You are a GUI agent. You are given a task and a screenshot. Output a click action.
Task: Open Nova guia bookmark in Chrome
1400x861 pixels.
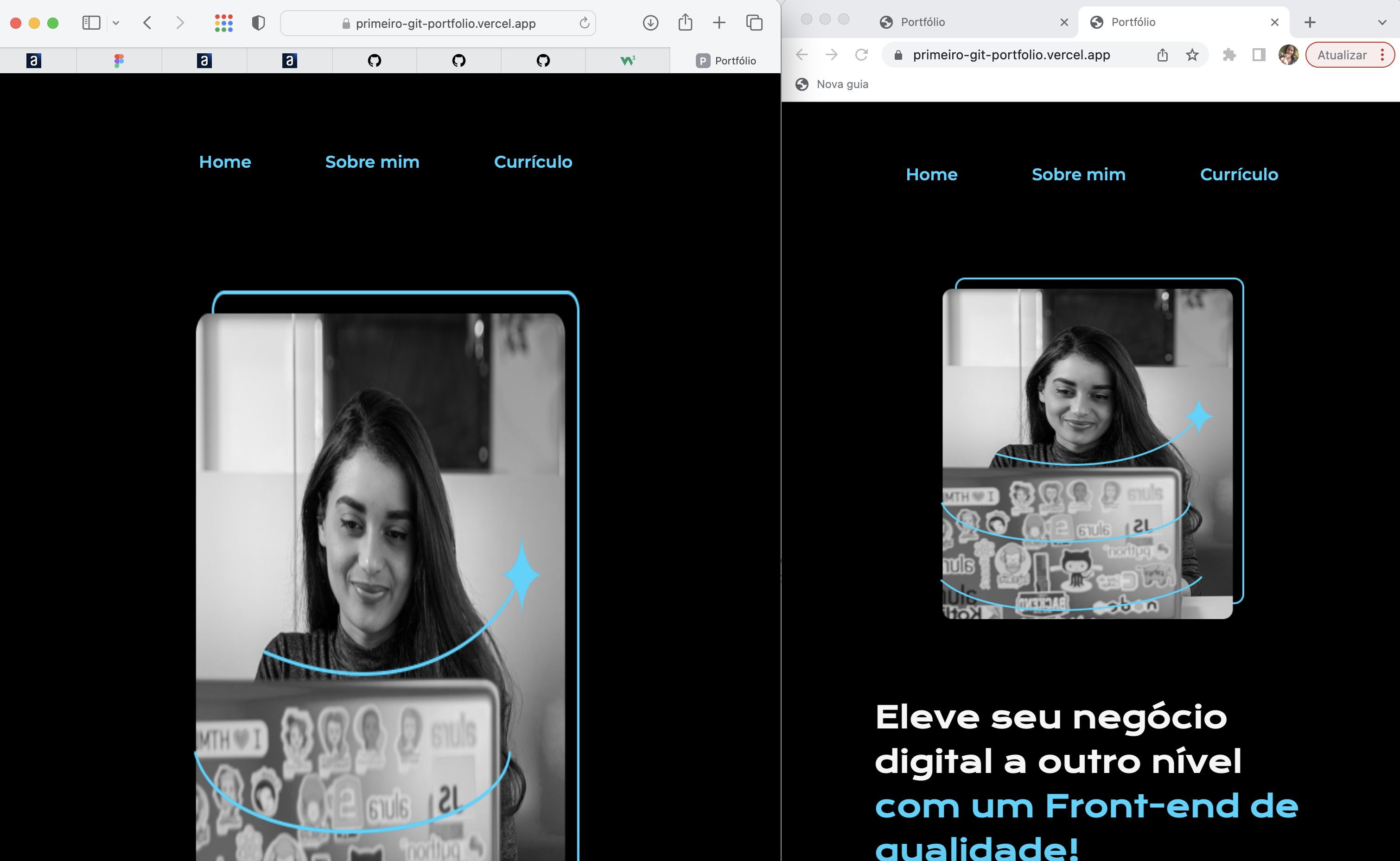coord(832,84)
